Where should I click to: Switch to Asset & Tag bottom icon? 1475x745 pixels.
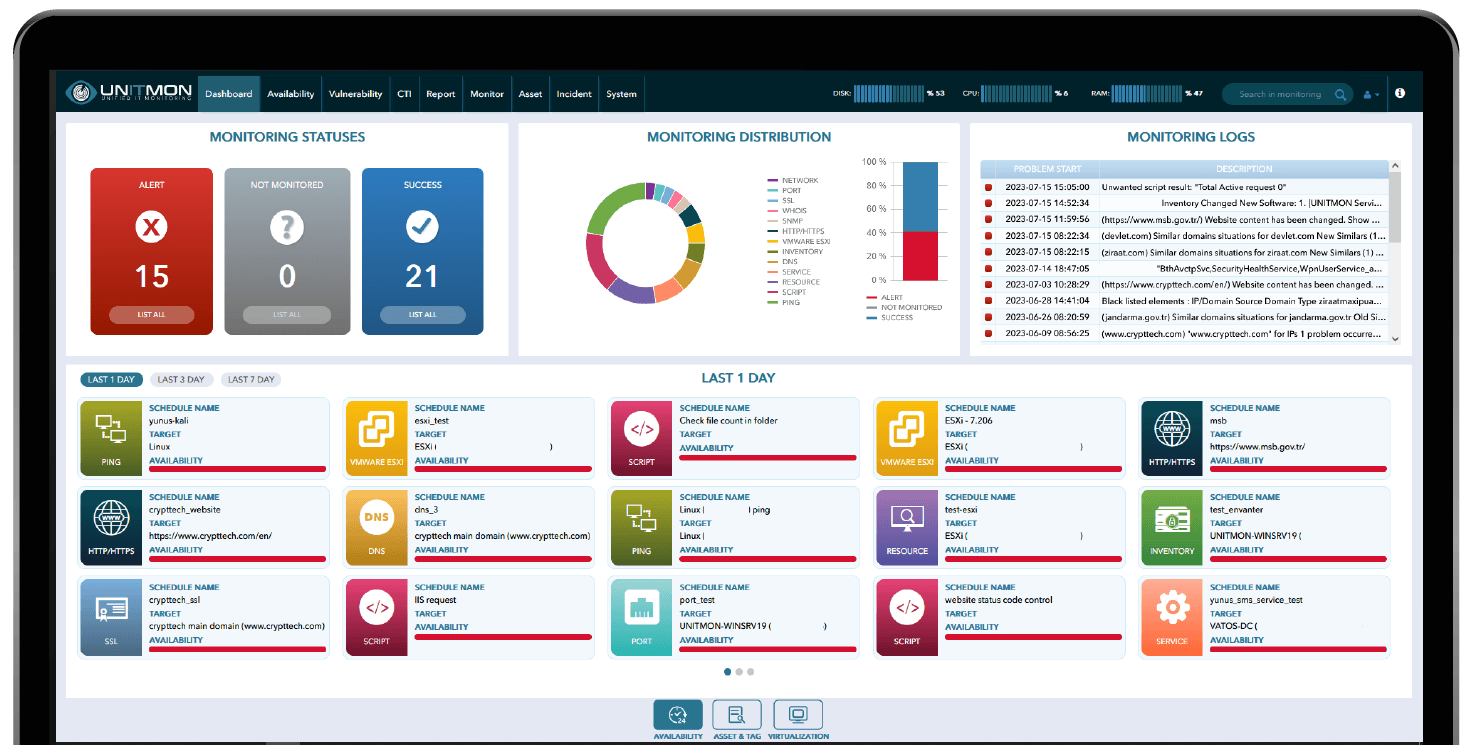(737, 715)
